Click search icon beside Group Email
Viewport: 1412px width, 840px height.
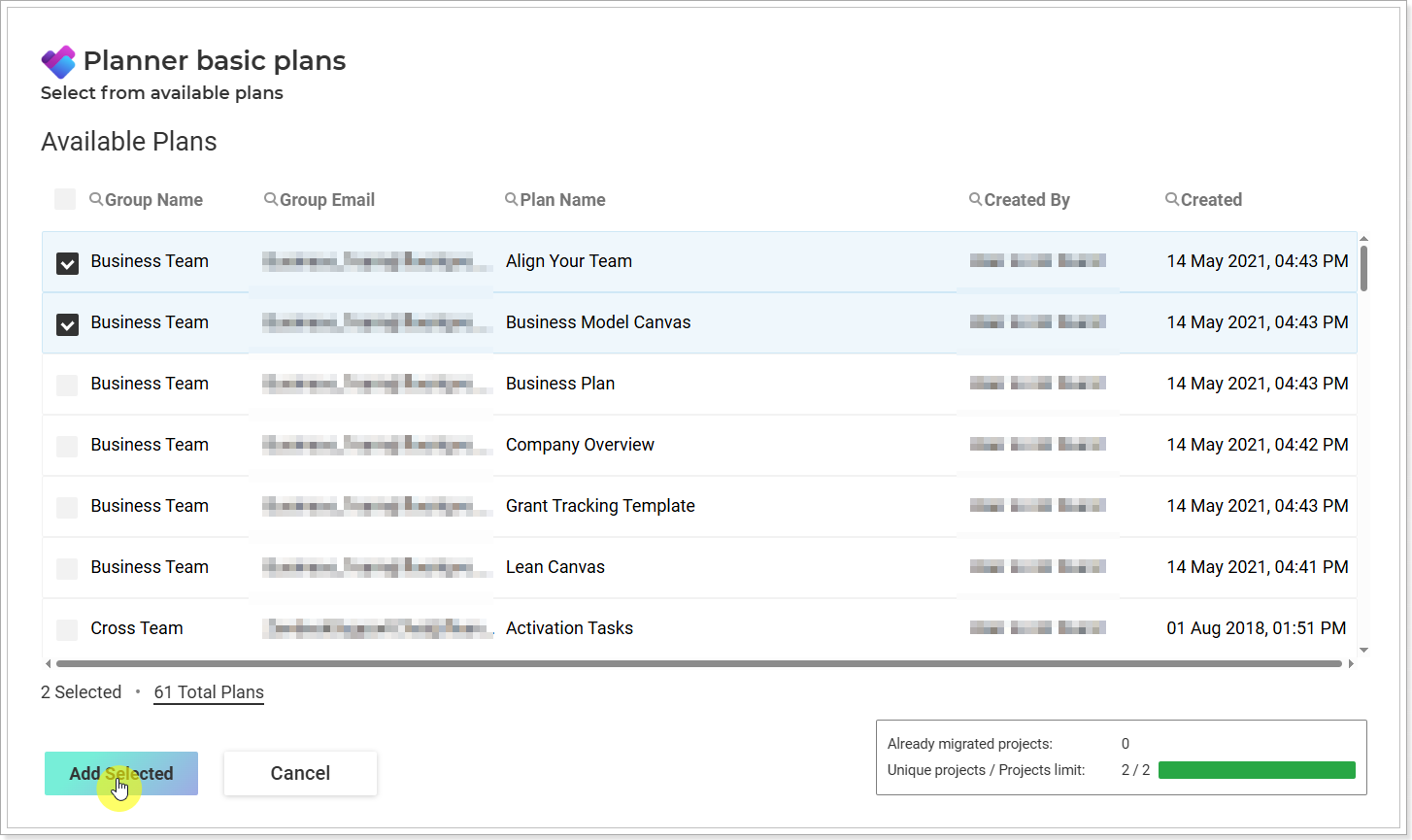click(271, 199)
